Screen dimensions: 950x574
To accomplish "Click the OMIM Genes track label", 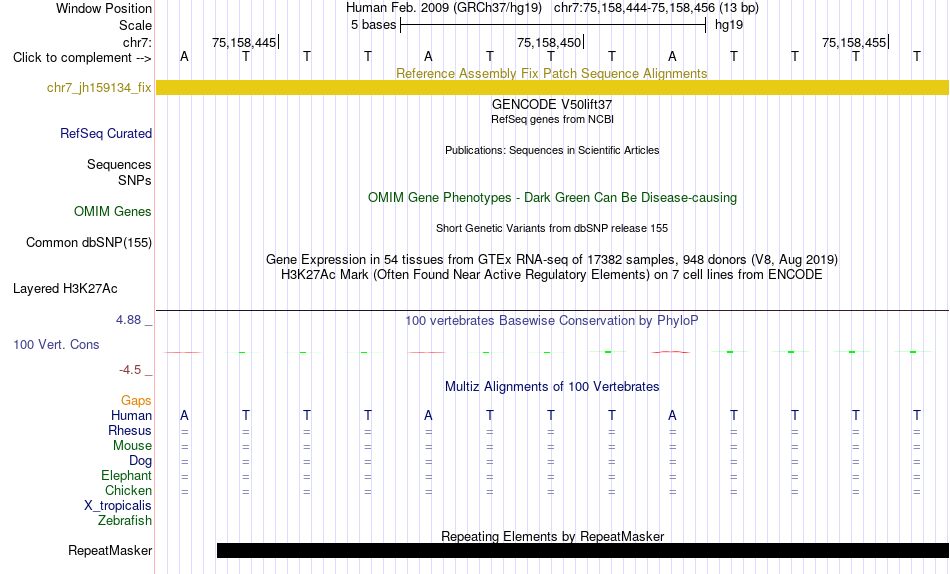I will pyautogui.click(x=113, y=212).
